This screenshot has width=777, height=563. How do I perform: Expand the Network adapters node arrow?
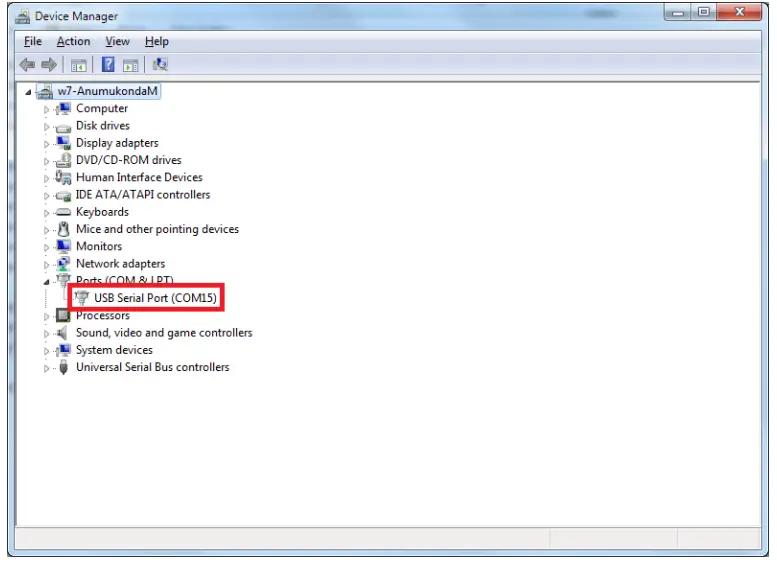pos(46,265)
